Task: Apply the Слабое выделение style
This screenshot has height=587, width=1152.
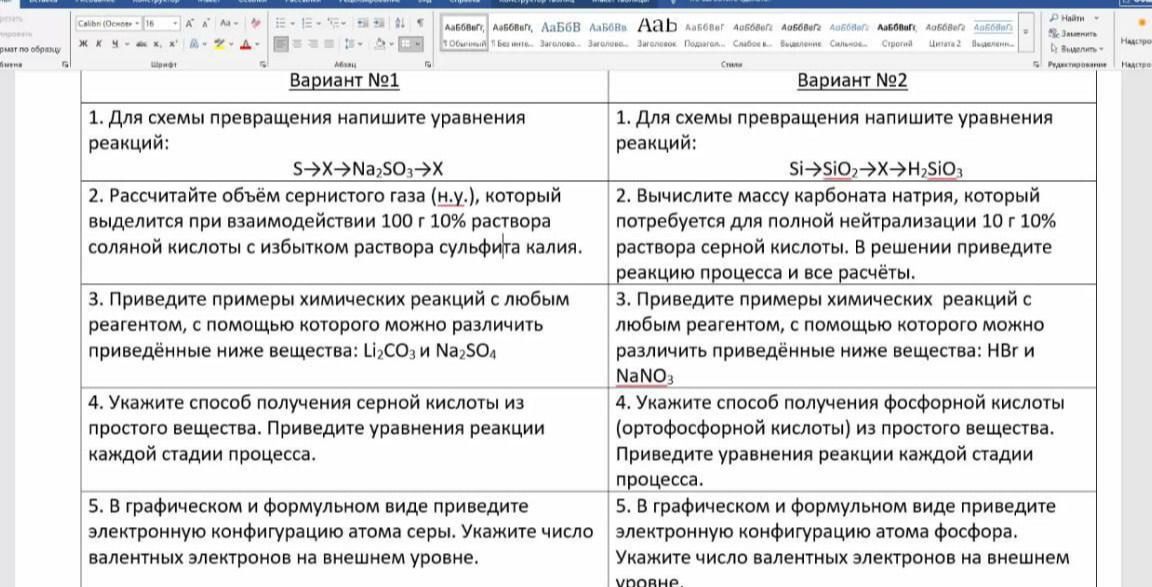Action: (752, 34)
